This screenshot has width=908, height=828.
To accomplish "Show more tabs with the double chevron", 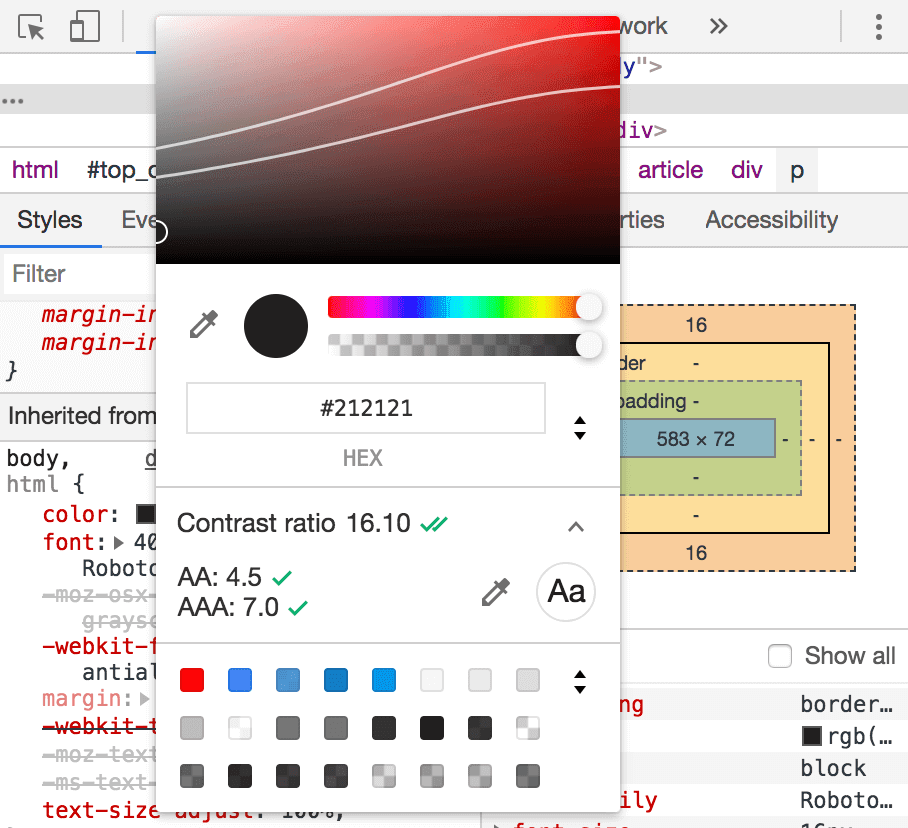I will click(718, 27).
